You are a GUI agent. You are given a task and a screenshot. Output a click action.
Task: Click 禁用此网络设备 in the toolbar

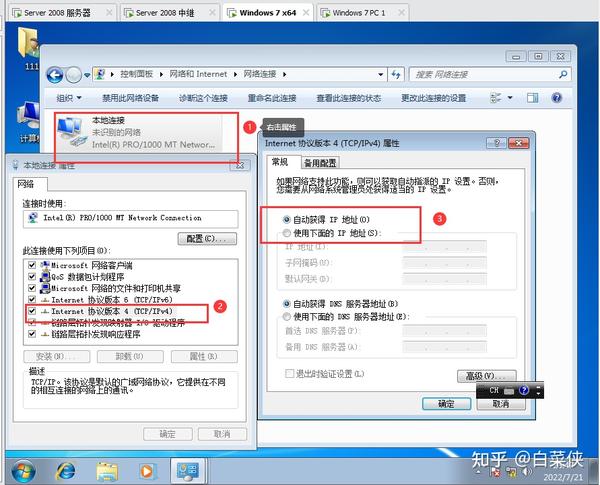pyautogui.click(x=130, y=98)
